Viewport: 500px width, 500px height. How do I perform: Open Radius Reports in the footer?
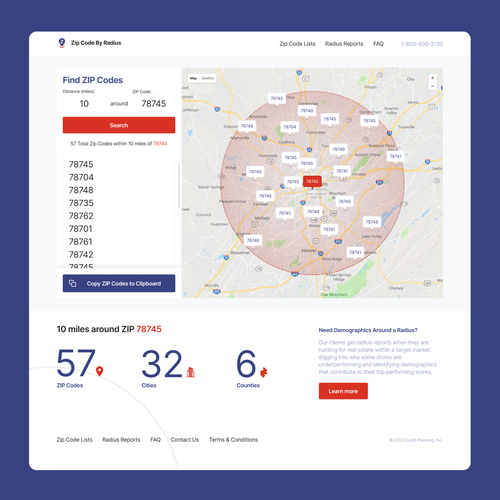point(121,440)
